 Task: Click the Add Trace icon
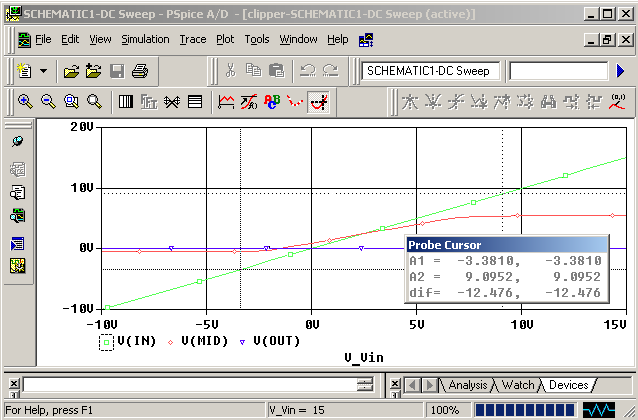click(226, 101)
